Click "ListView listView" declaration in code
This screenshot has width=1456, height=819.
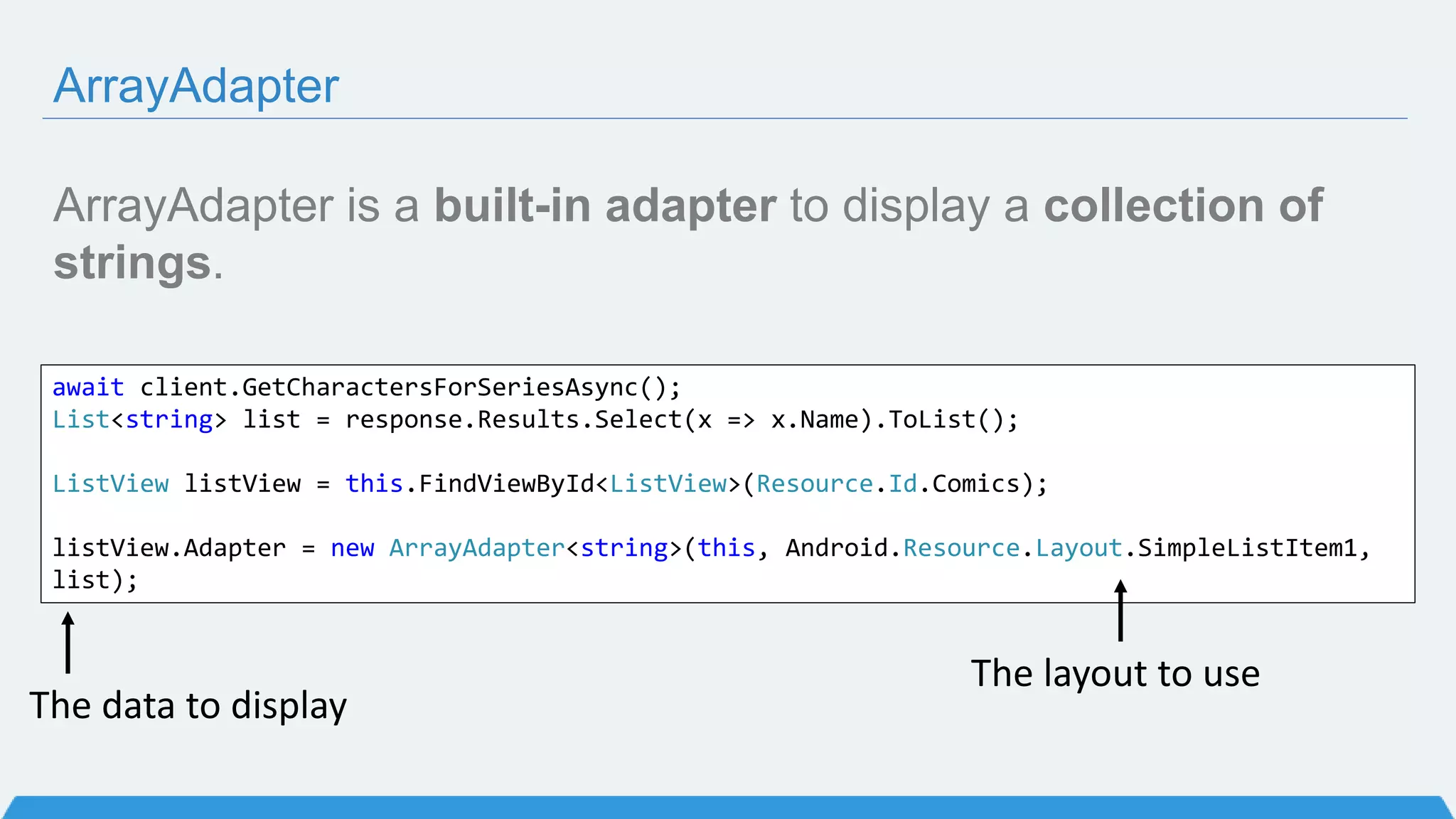(x=176, y=484)
